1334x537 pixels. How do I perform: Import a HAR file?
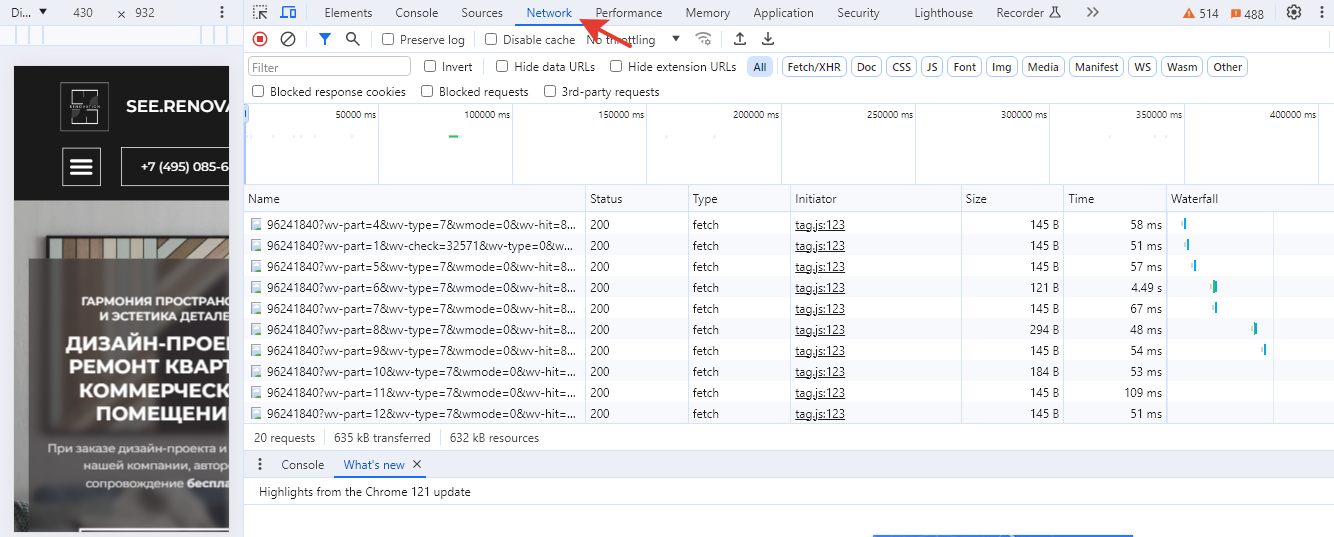pyautogui.click(x=740, y=39)
